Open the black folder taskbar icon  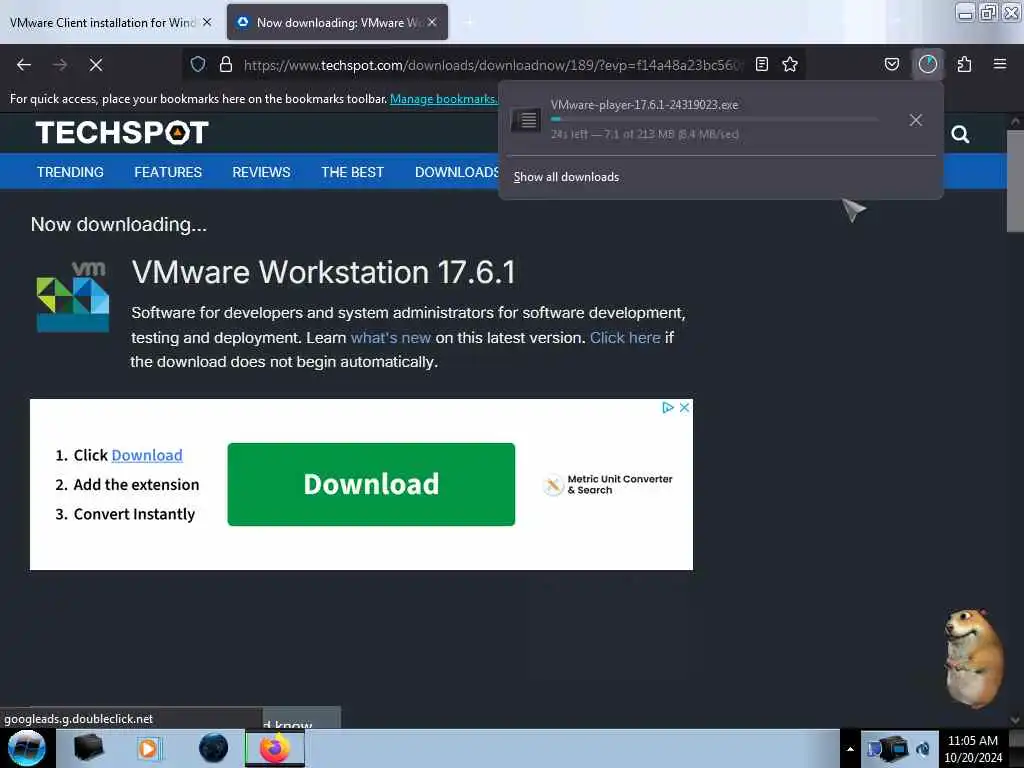point(89,748)
